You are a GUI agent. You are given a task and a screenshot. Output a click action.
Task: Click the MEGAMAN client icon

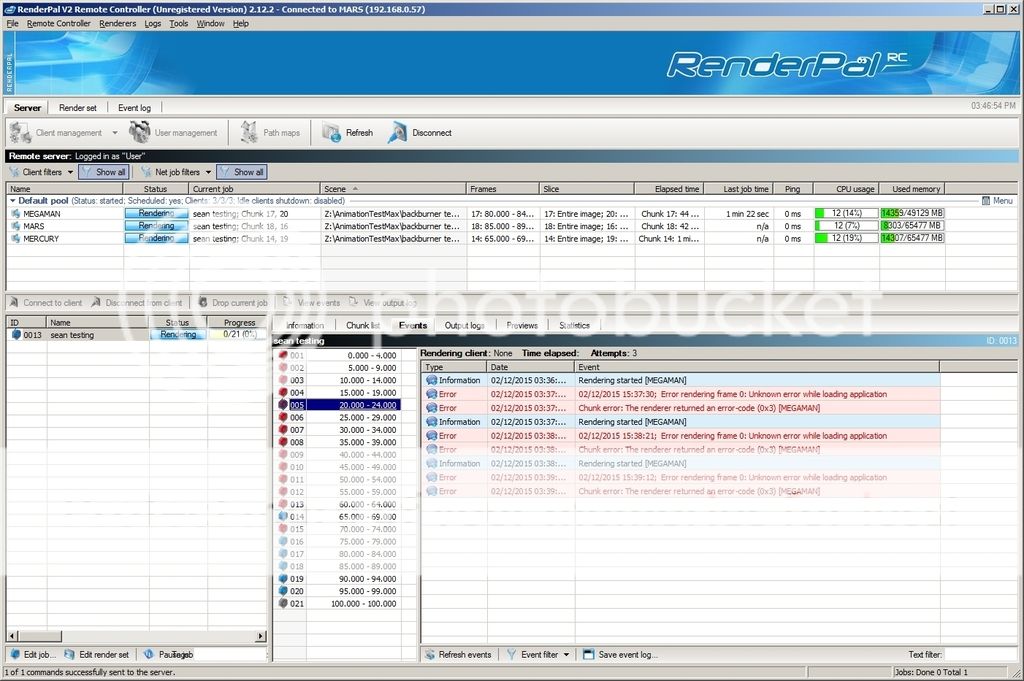16,214
